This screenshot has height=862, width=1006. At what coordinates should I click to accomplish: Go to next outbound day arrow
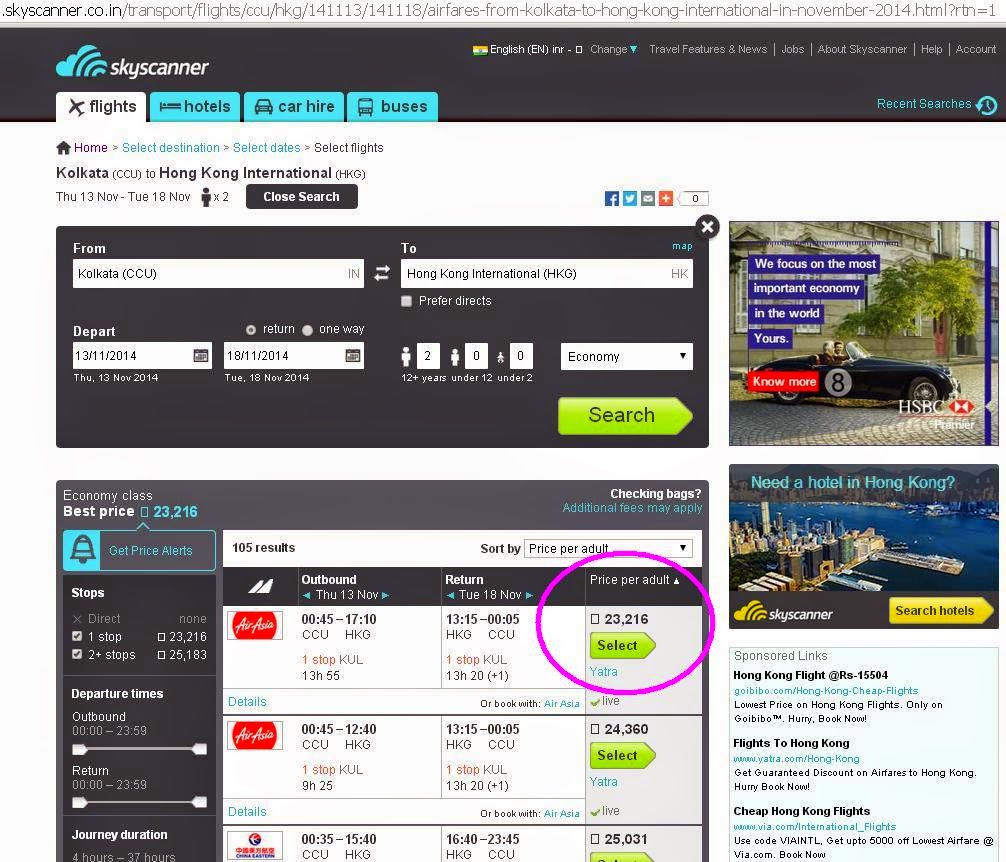click(386, 596)
